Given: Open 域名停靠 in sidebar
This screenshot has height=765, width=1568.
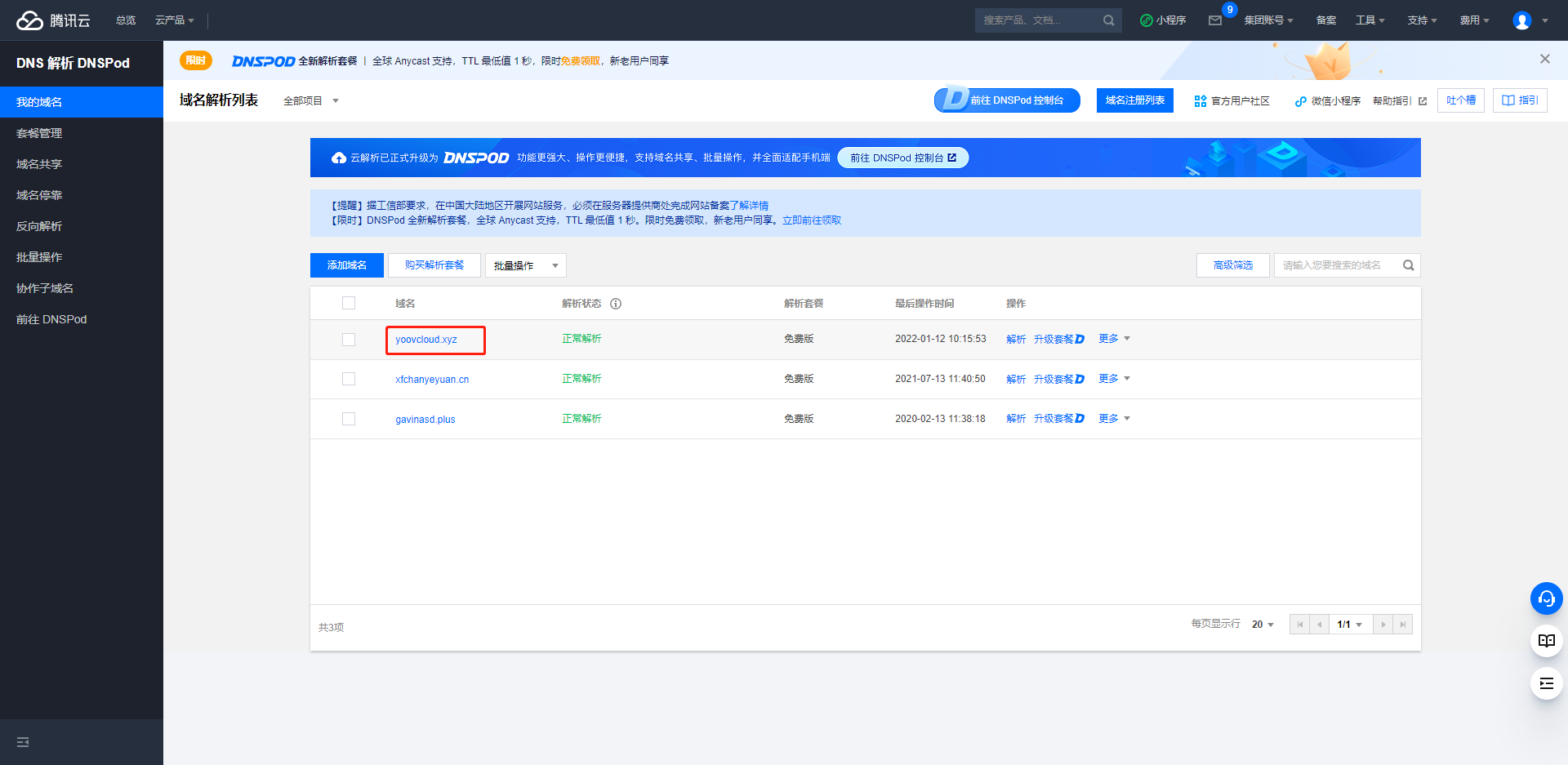Looking at the screenshot, I should [82, 195].
